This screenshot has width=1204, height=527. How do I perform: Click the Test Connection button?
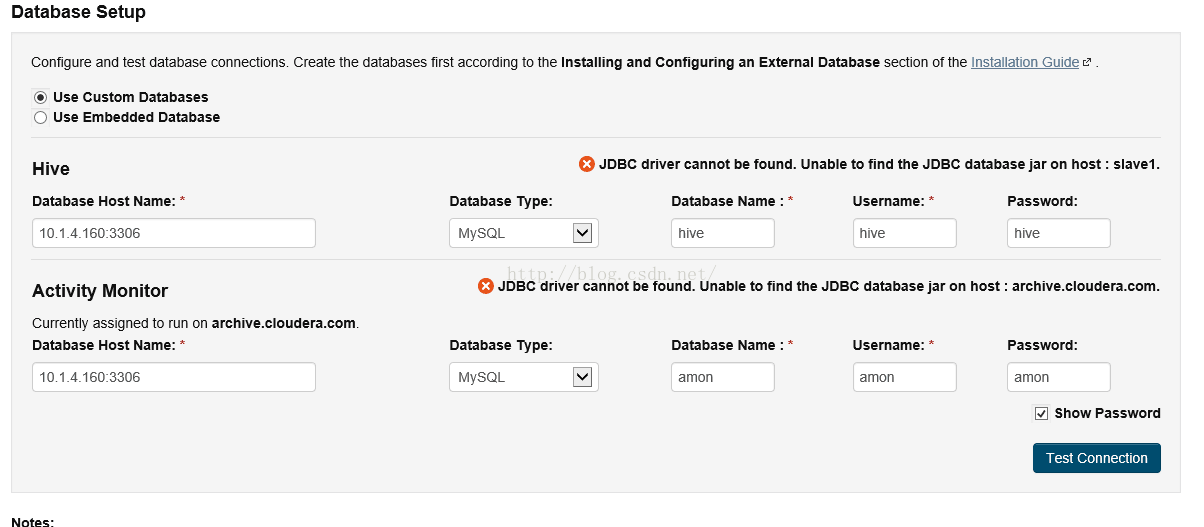pos(1097,458)
